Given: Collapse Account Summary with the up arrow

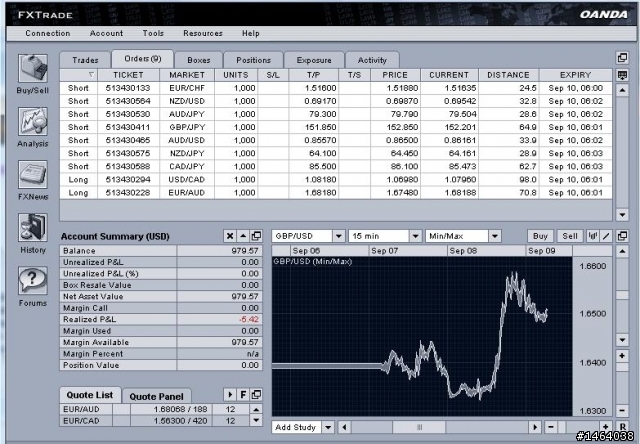Looking at the screenshot, I should (243, 236).
